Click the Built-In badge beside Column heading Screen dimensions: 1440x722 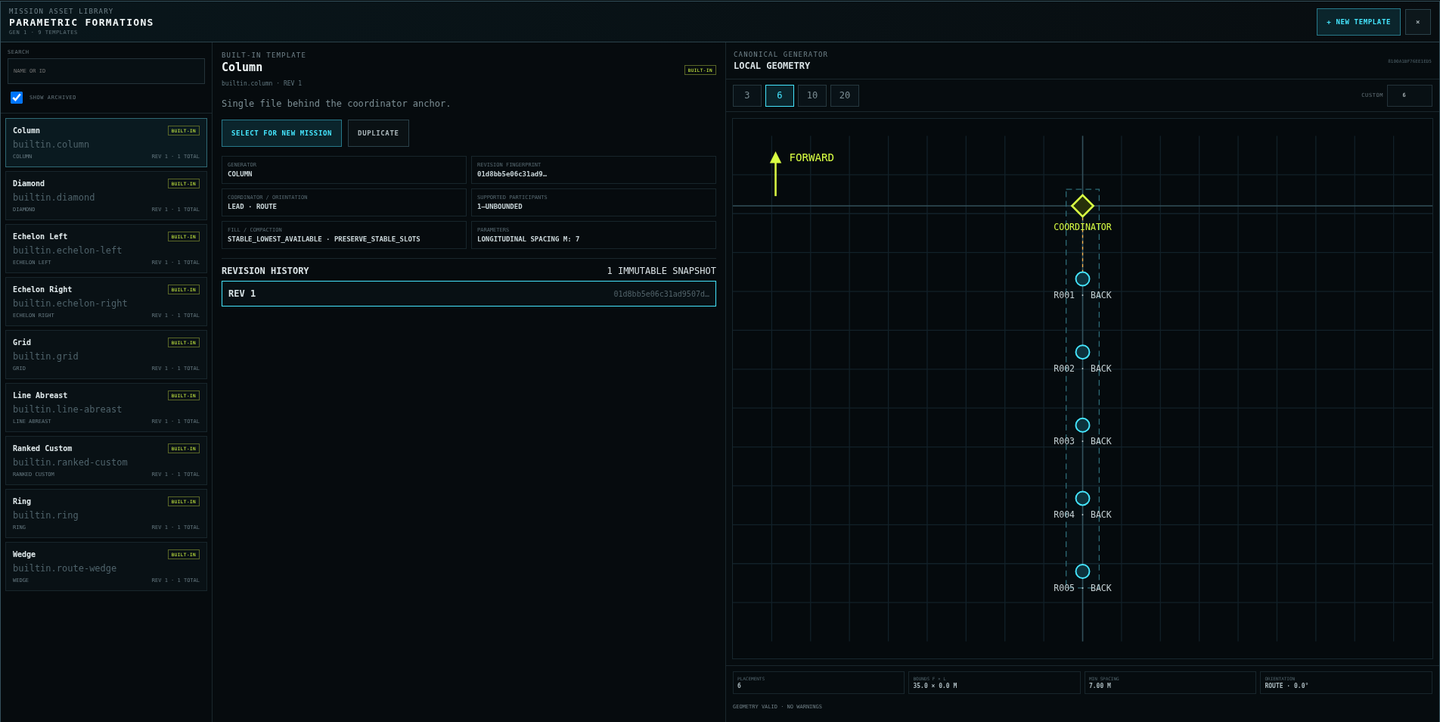[x=700, y=70]
